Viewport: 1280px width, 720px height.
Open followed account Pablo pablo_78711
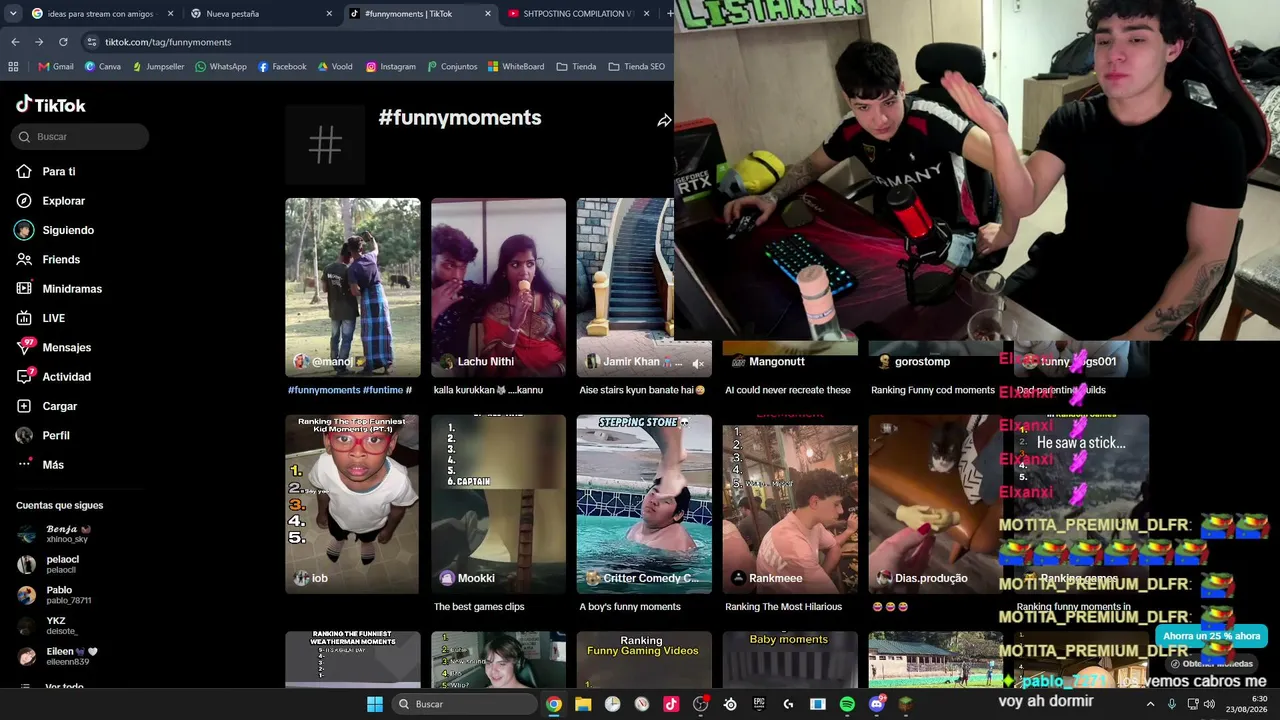tap(54, 595)
